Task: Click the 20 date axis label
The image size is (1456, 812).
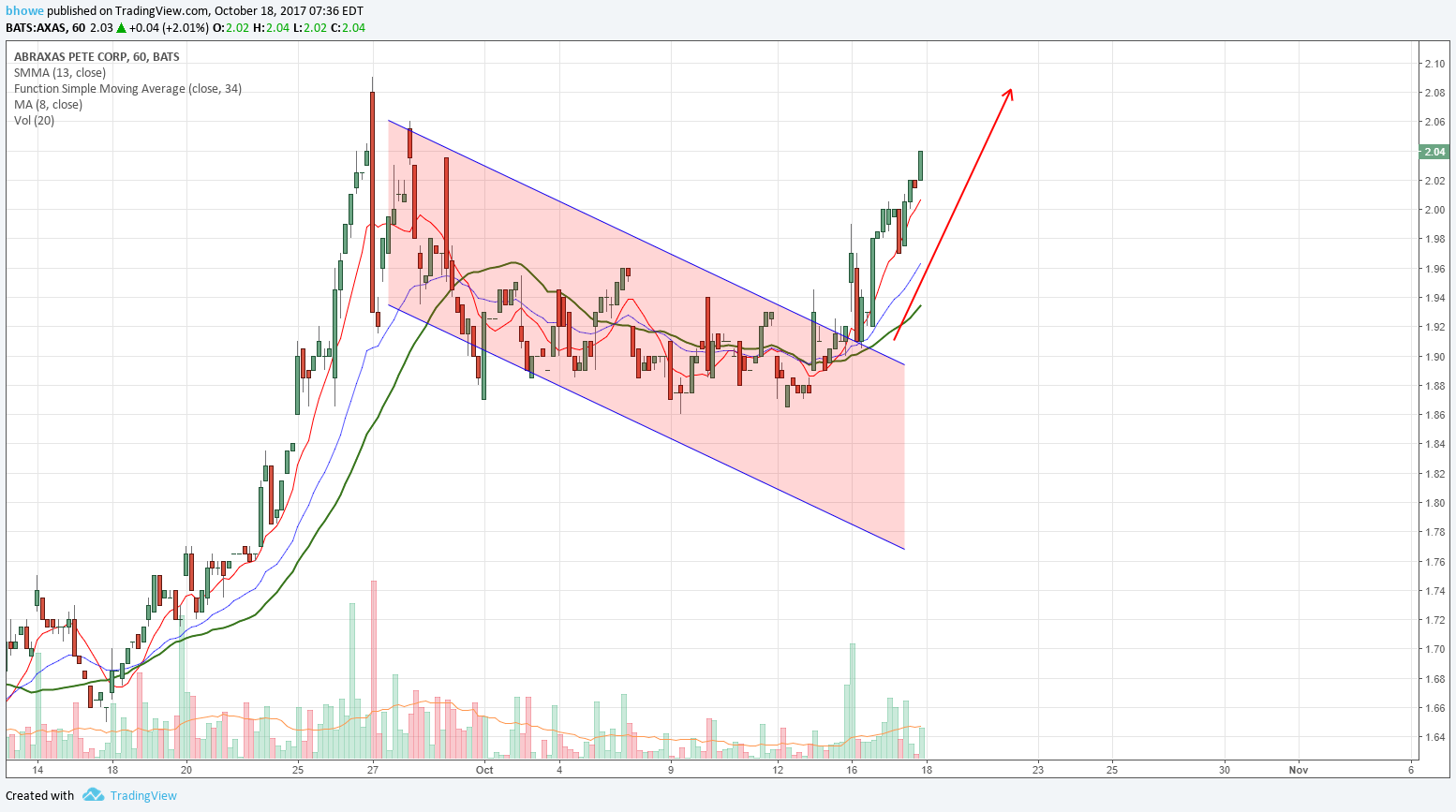Action: (x=186, y=770)
